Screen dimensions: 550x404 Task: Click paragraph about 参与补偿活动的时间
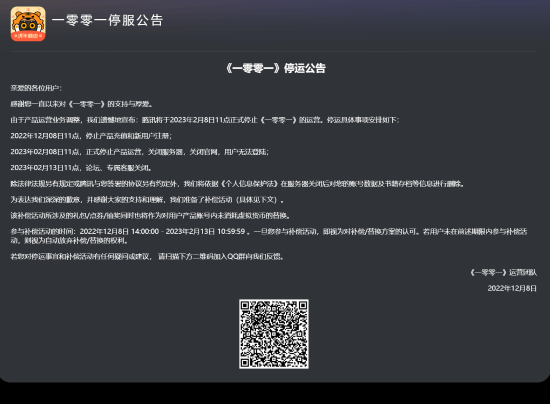tap(269, 236)
